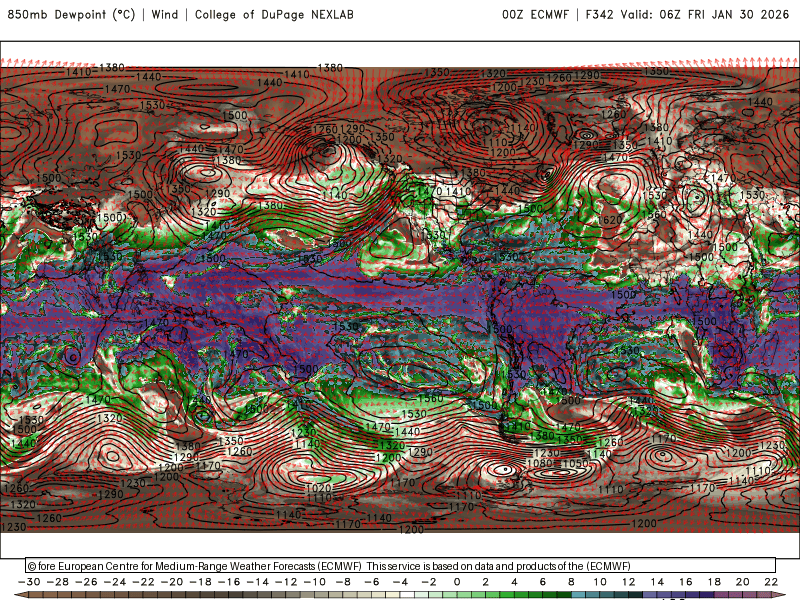Click the '12' colorbar scale label
The width and height of the screenshot is (800, 600).
click(x=629, y=582)
